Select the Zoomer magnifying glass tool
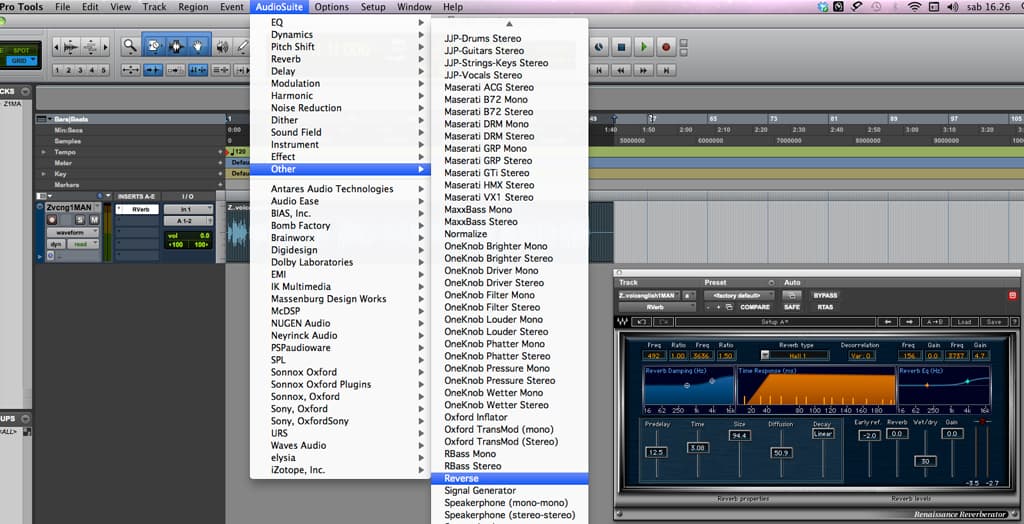The height and width of the screenshot is (524, 1024). pos(131,46)
